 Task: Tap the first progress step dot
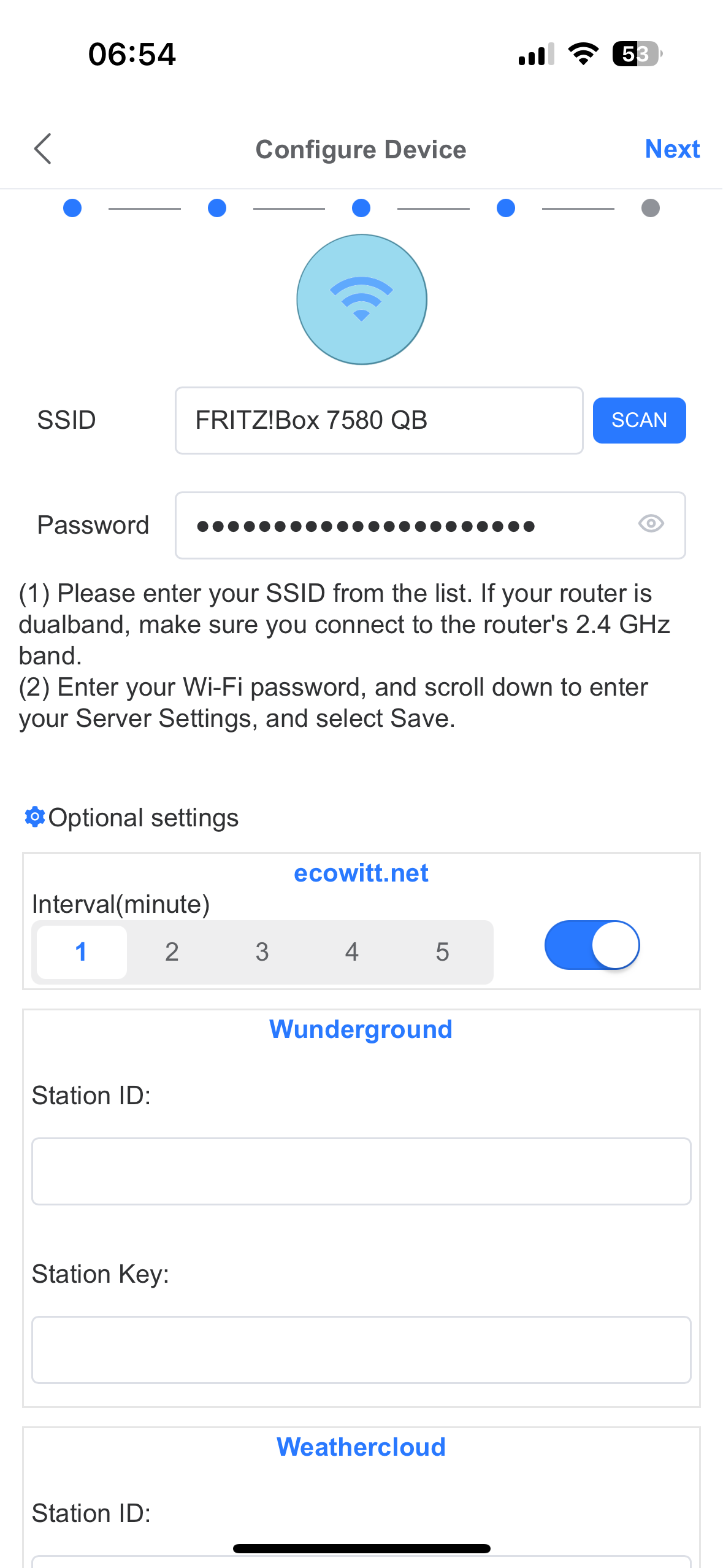pos(72,208)
